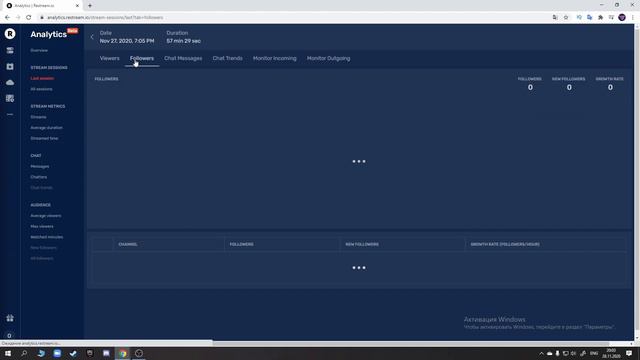Click the browser address bar
This screenshot has width=640, height=360.
click(x=294, y=18)
